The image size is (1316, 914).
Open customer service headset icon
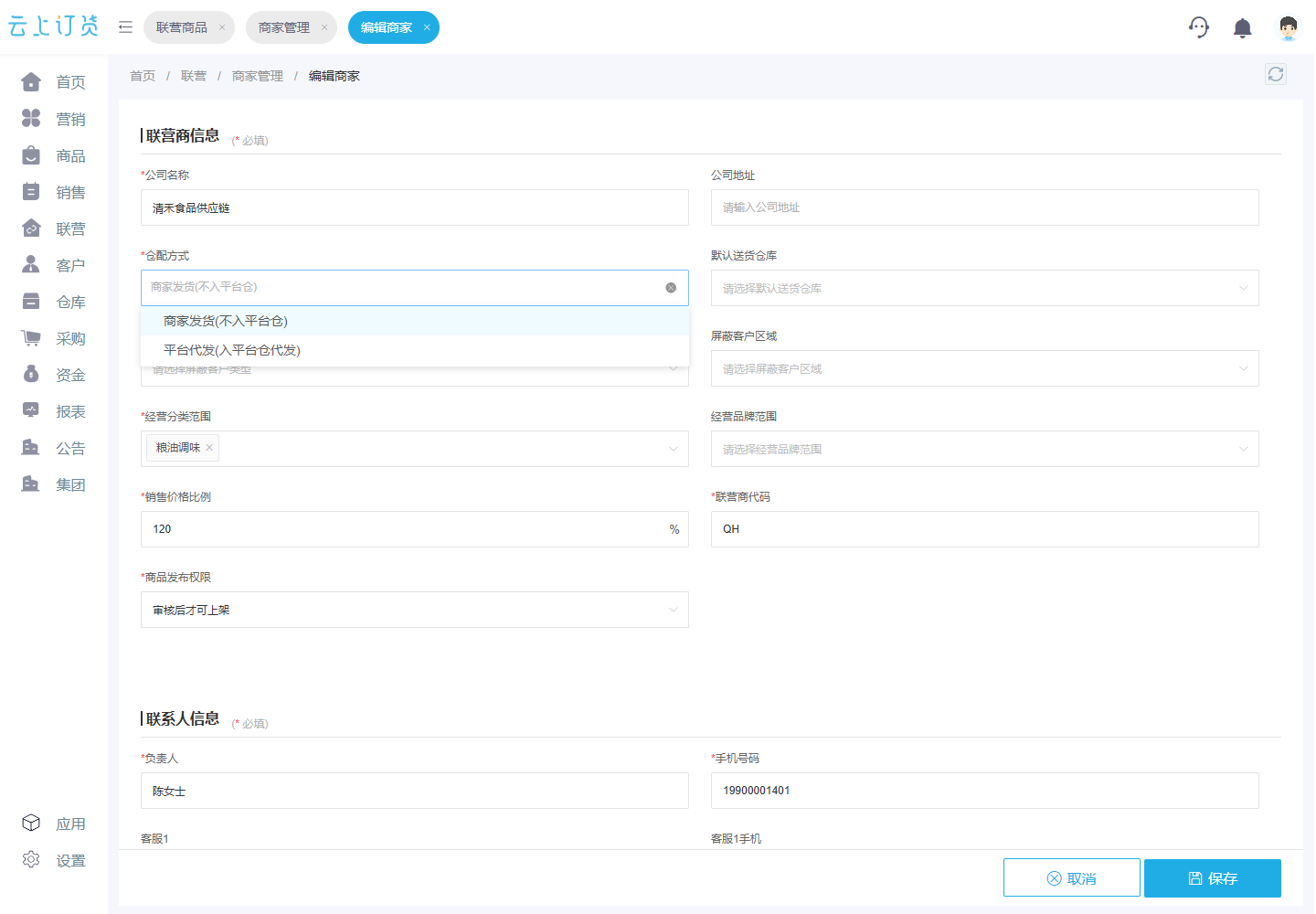point(1199,27)
